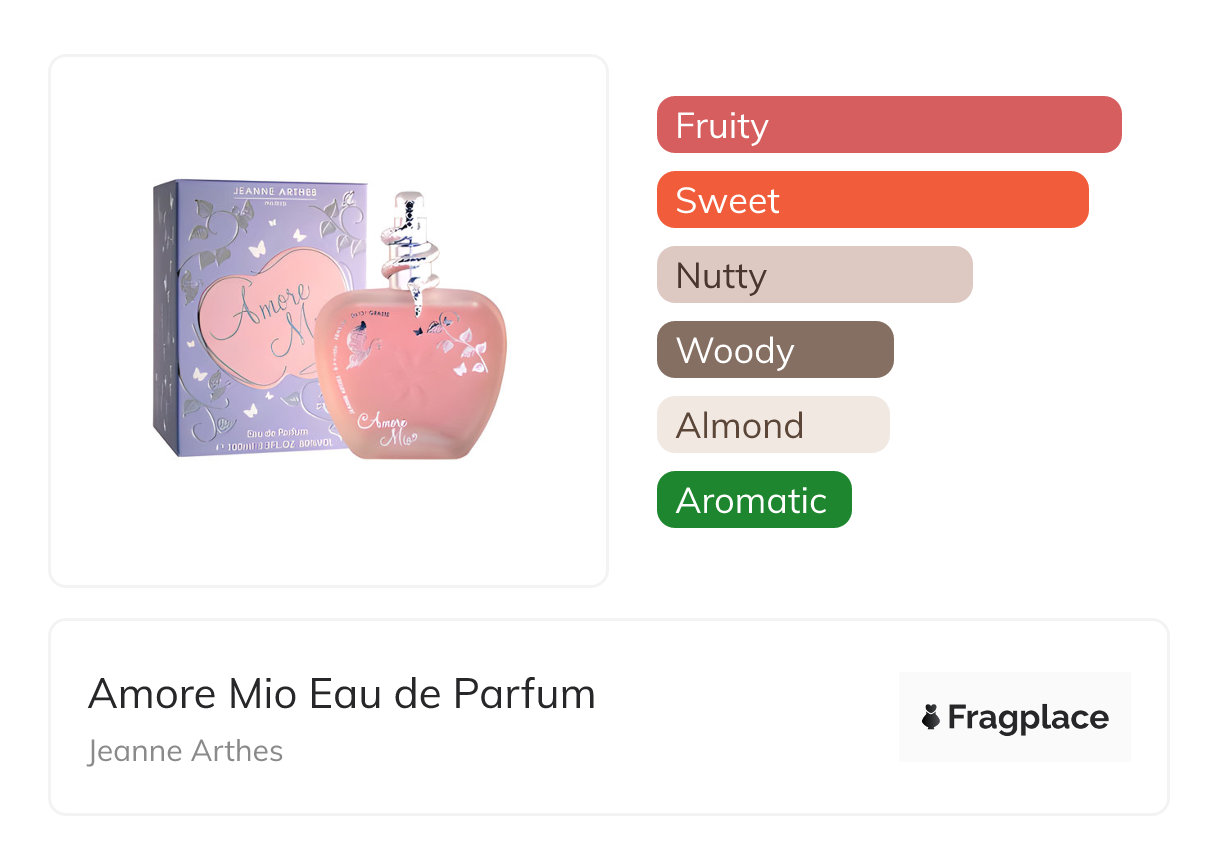
Task: Click the Fragplace wordmark text
Action: [x=1027, y=717]
